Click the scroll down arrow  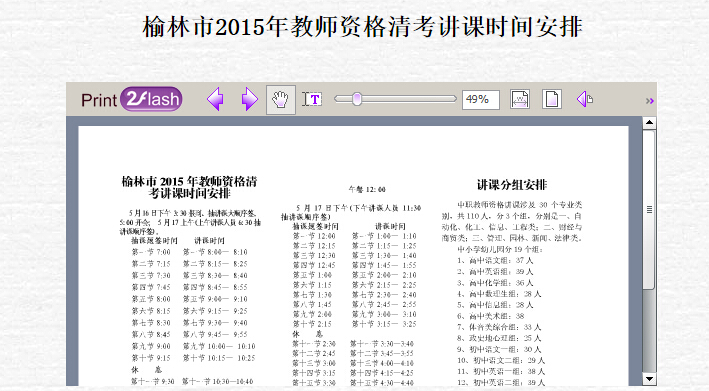pos(649,379)
